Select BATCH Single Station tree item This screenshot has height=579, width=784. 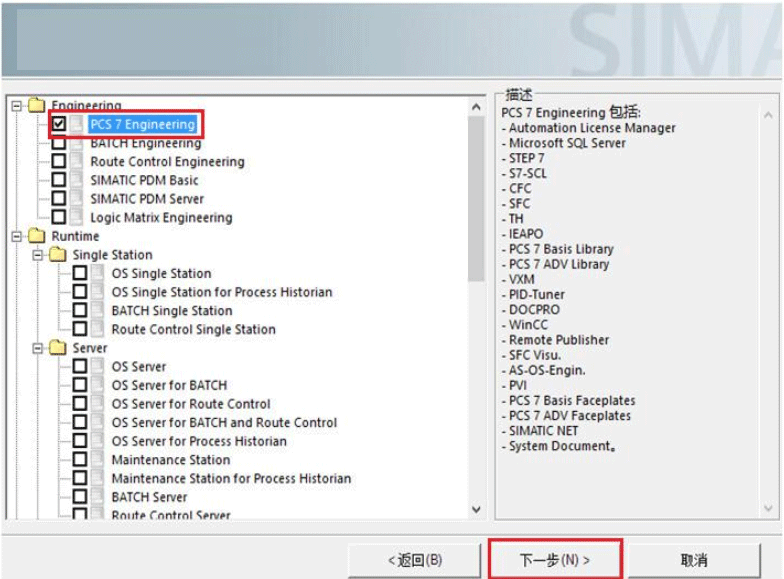172,310
